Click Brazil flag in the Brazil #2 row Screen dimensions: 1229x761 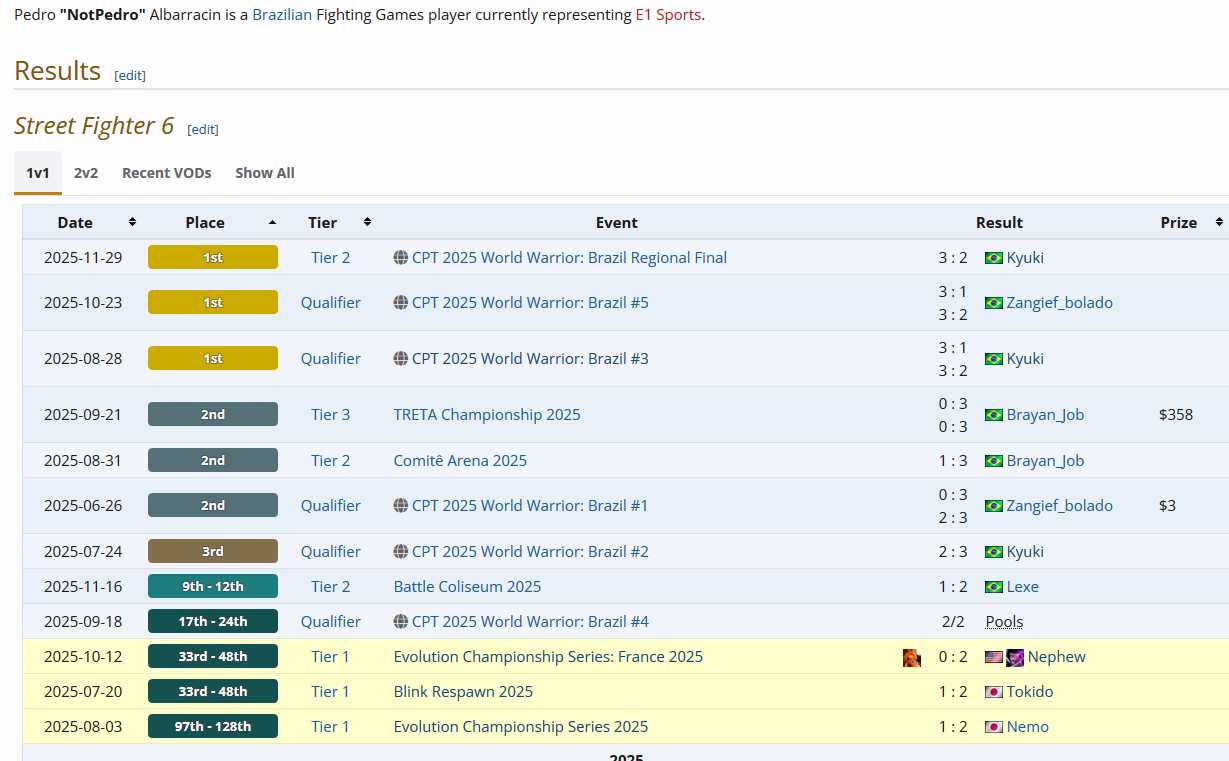coord(994,552)
